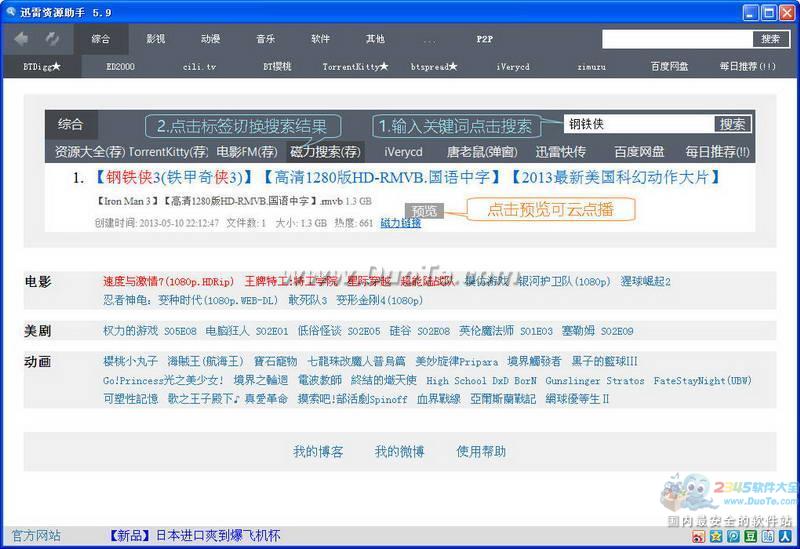Open the ... more tab

pos(430,40)
